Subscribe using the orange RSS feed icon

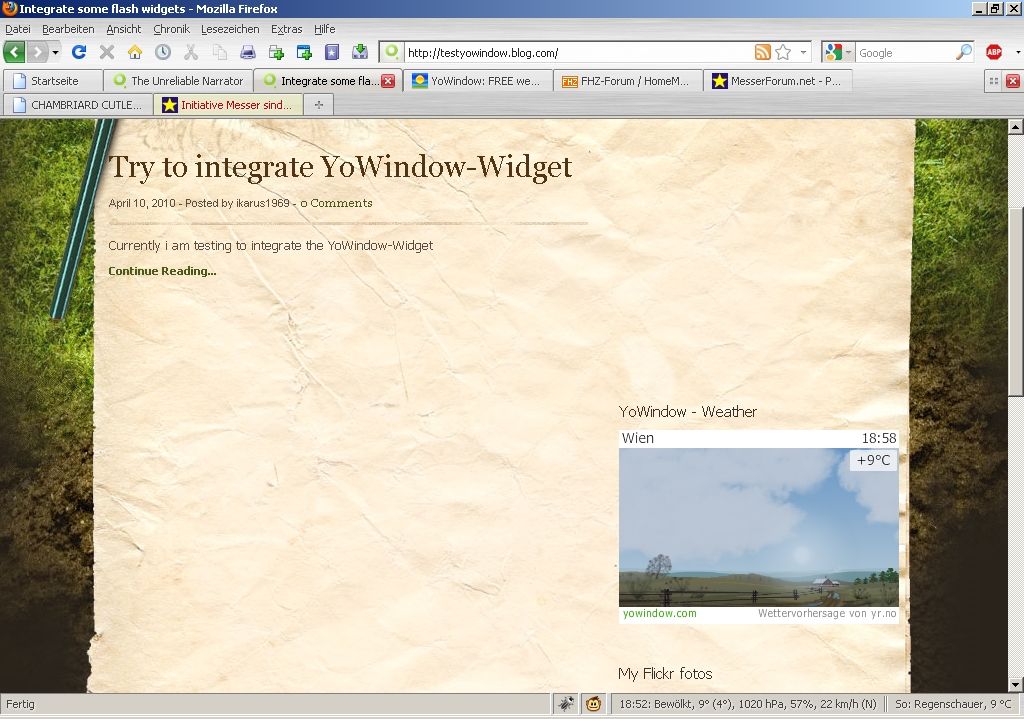[x=761, y=51]
